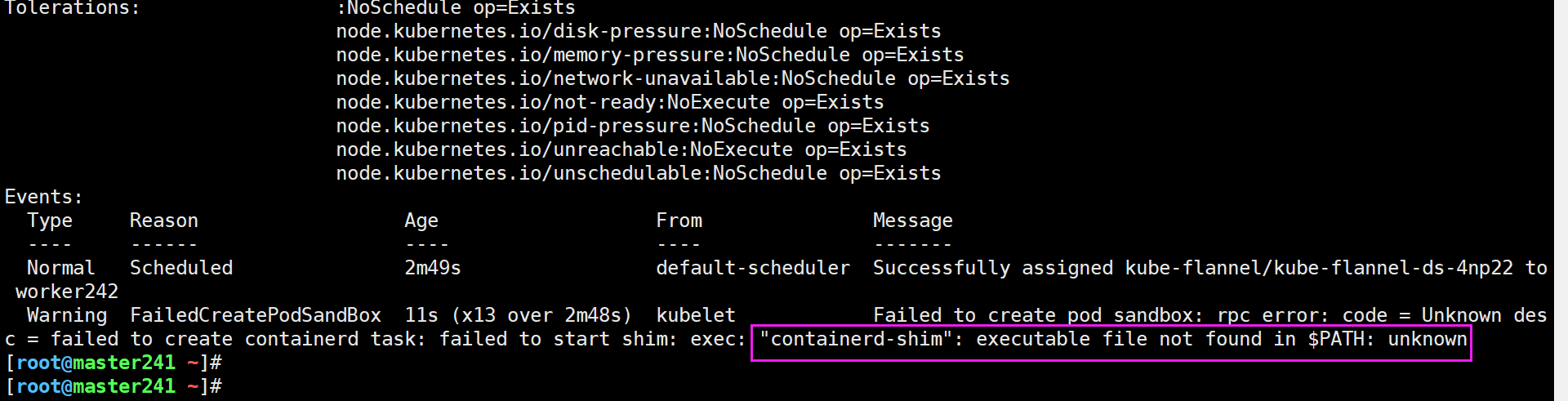Click the unreachable NoExecute toleration
This screenshot has height=401, width=1568.
click(x=621, y=150)
